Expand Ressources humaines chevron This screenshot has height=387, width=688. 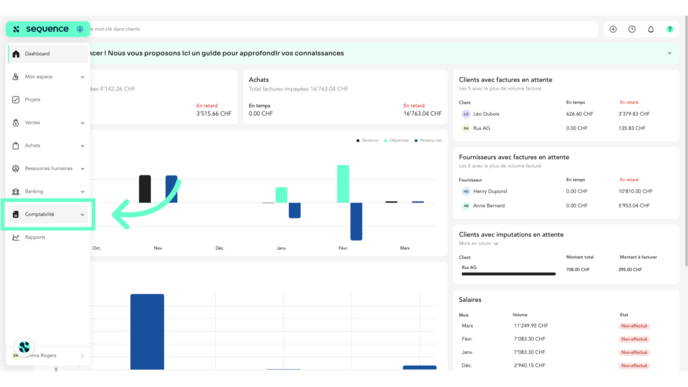click(82, 168)
